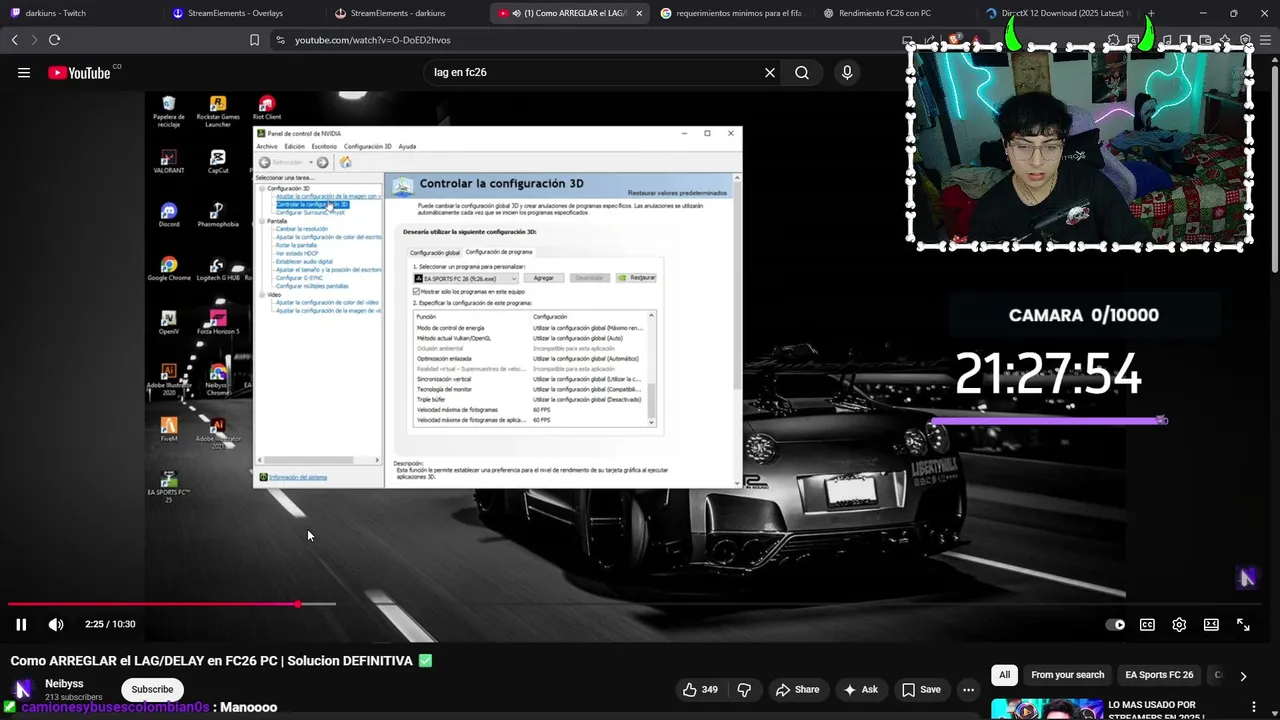Select the 'All' filter chip
The image size is (1280, 720).
tap(1004, 675)
